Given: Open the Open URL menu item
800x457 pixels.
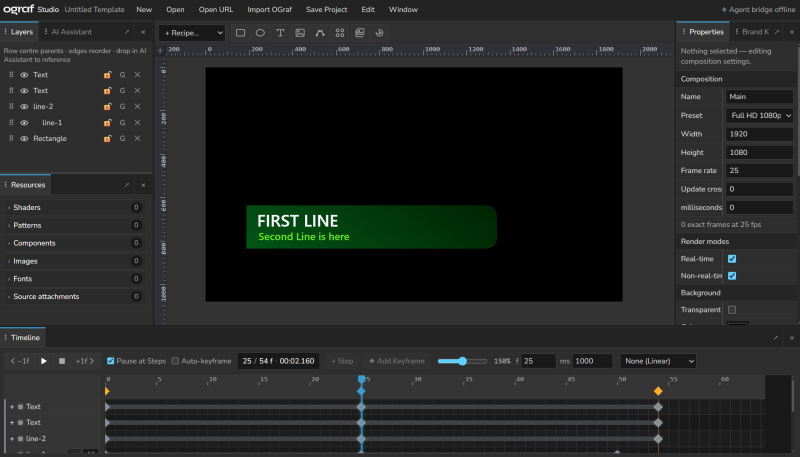Looking at the screenshot, I should 216,10.
